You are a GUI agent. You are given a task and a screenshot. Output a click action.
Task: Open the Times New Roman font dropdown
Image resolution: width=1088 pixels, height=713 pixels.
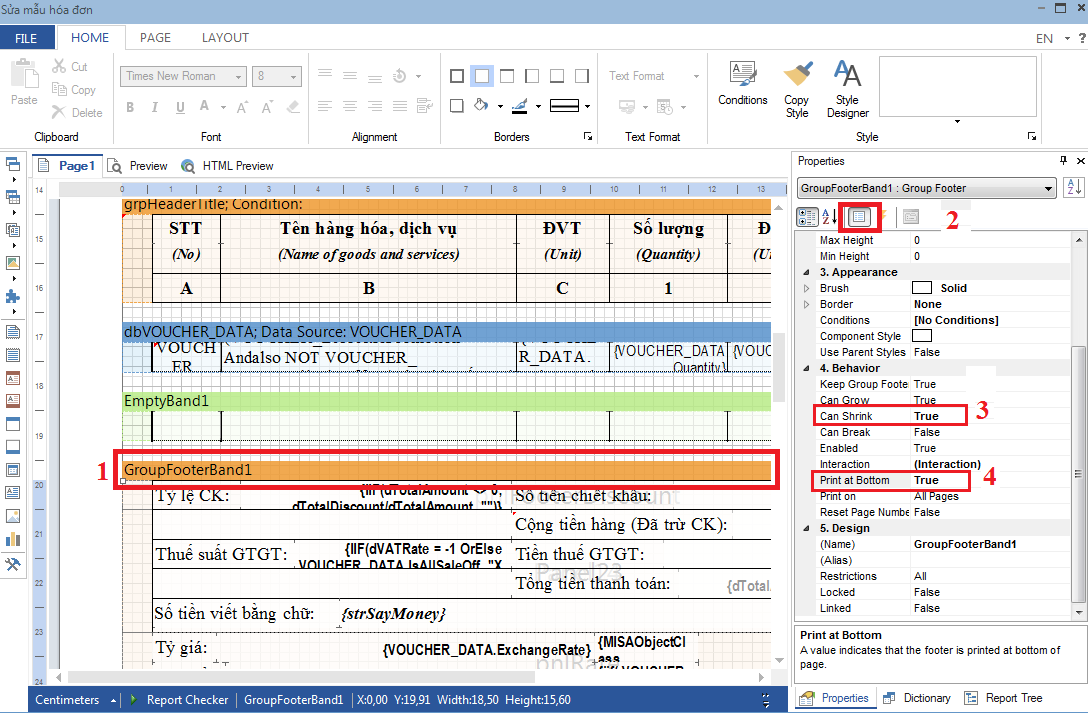click(x=238, y=76)
